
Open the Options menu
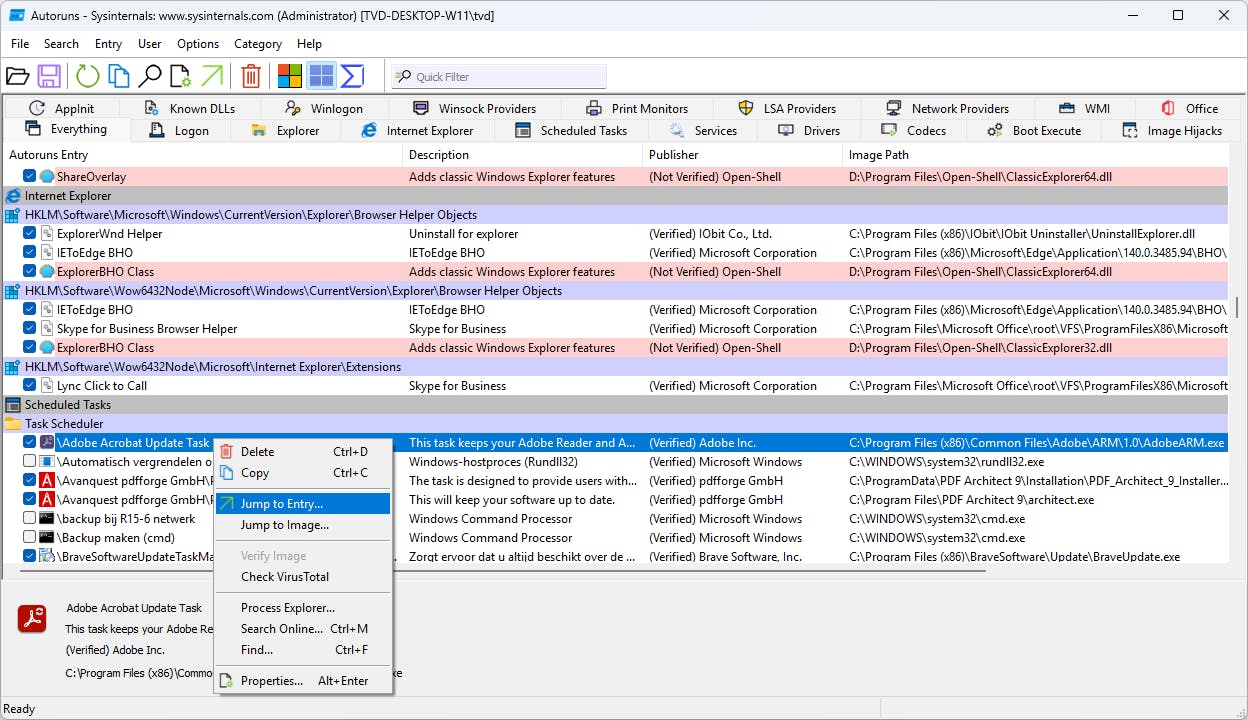pyautogui.click(x=198, y=44)
